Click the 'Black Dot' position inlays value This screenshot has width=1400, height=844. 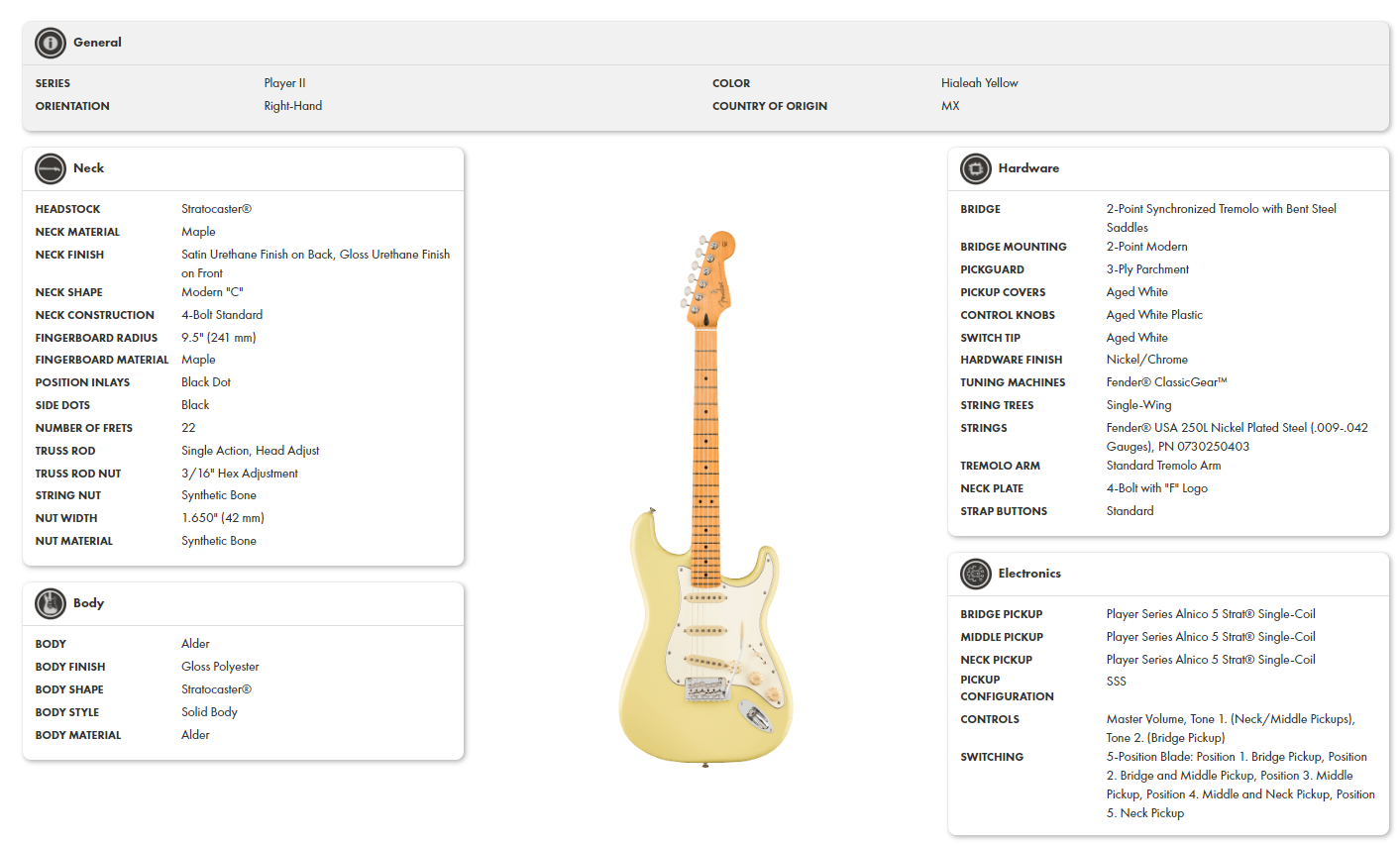[x=206, y=382]
